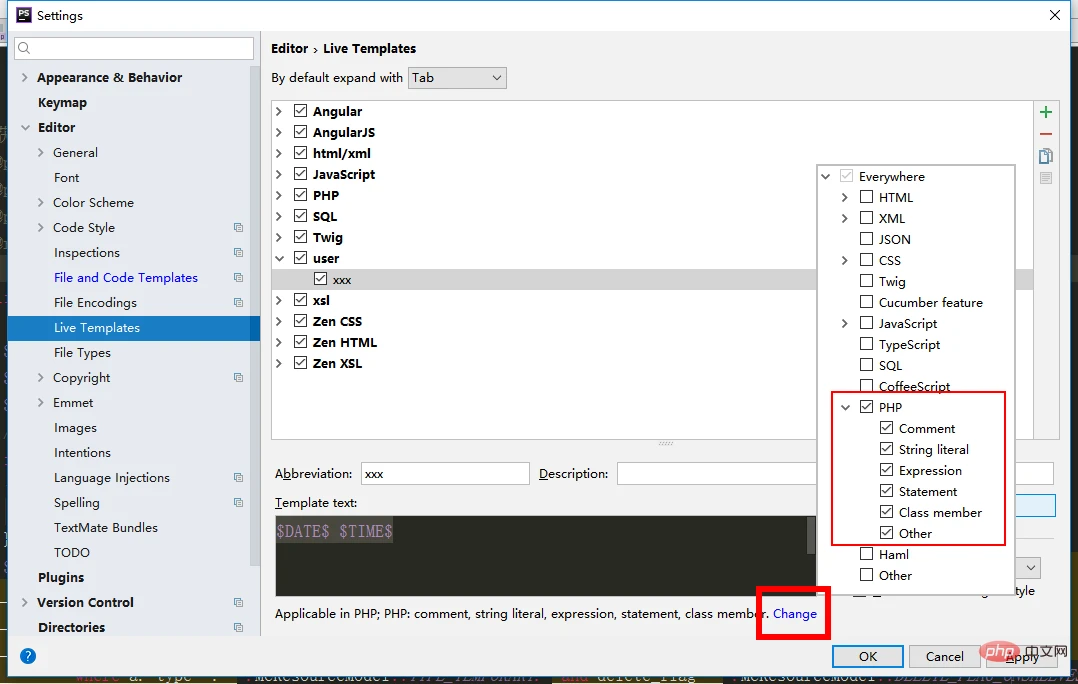Click the help question mark icon
The height and width of the screenshot is (684, 1078).
click(x=28, y=656)
